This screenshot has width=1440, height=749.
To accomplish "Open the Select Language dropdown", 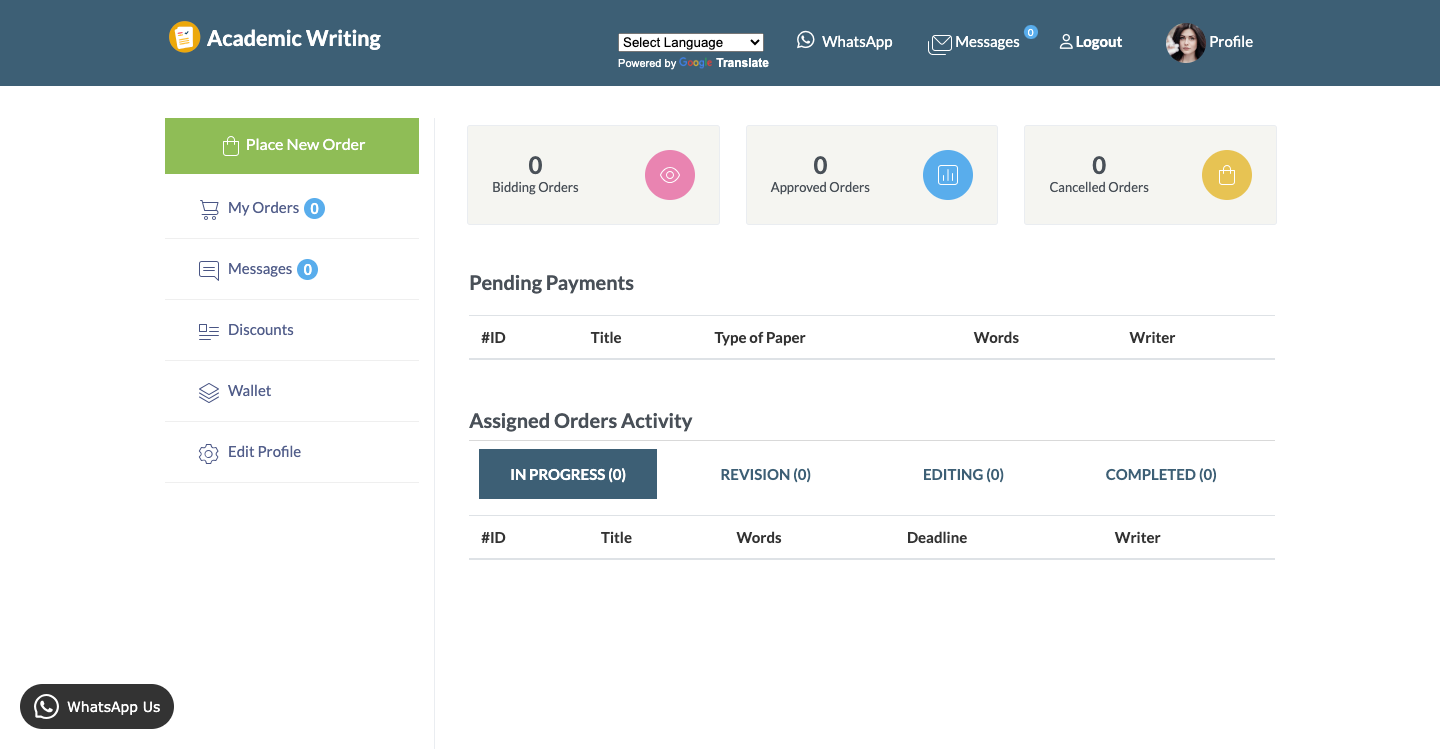I will click(x=690, y=42).
